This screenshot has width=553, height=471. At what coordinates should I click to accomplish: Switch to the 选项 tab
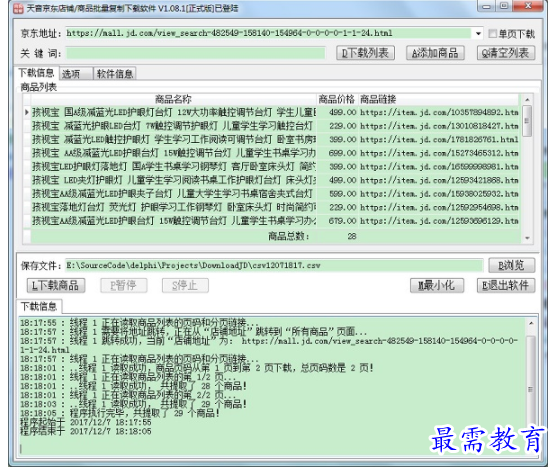pos(75,74)
